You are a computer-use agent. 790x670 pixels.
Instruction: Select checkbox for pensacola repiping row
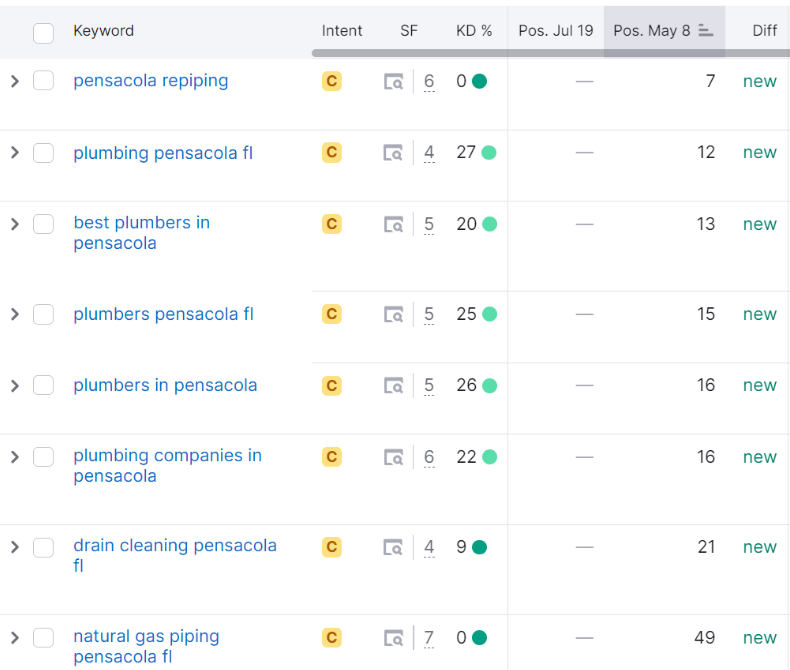(x=43, y=81)
